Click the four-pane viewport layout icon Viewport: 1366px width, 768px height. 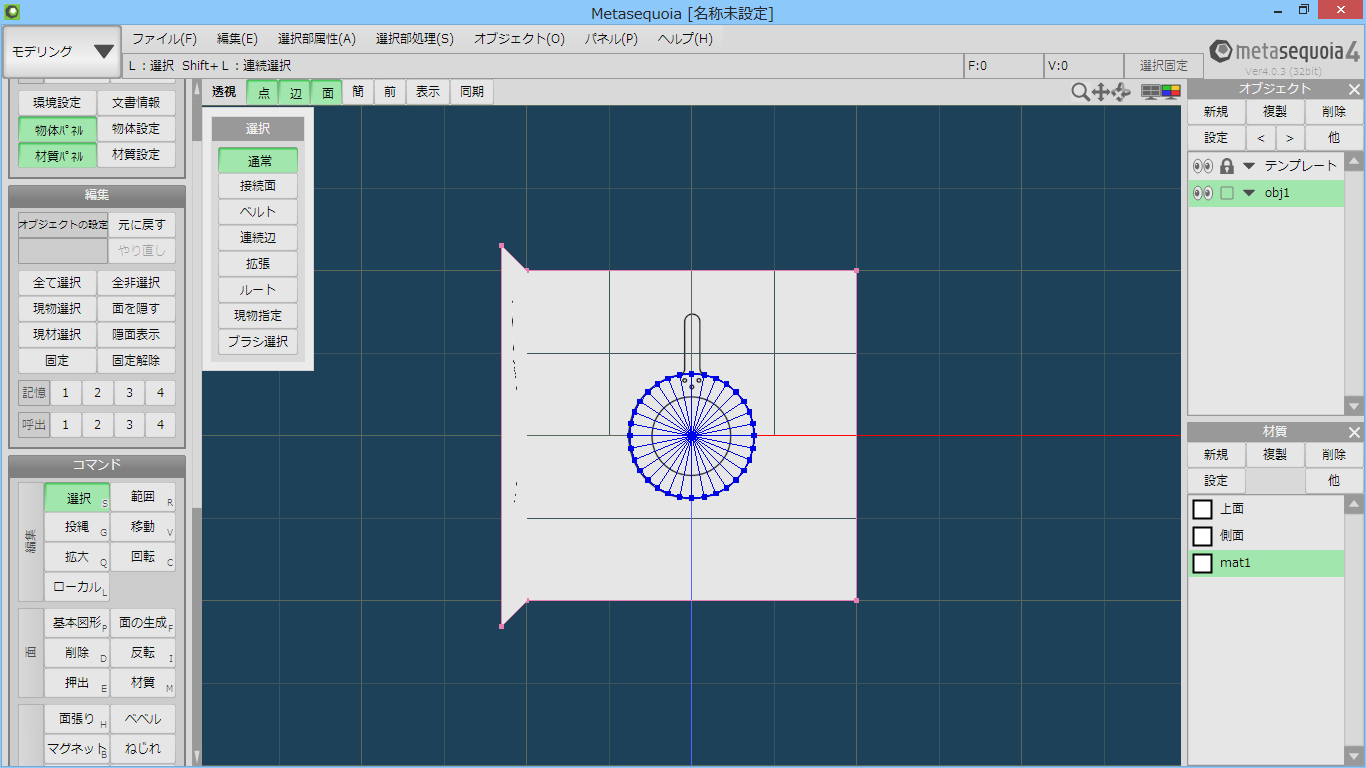tap(1150, 92)
